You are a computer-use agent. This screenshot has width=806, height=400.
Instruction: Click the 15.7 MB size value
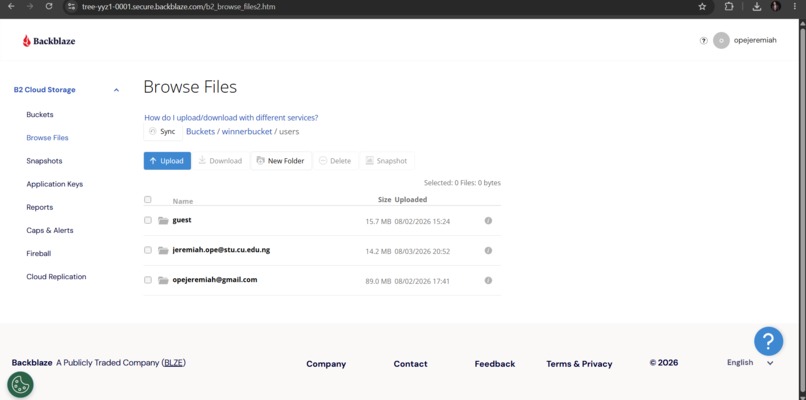click(x=378, y=222)
